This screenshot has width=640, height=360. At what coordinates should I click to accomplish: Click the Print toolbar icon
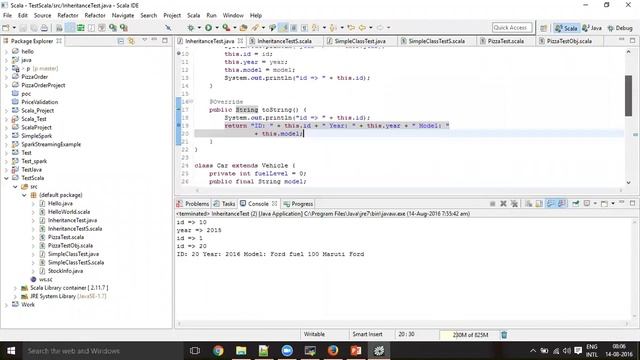(x=44, y=28)
